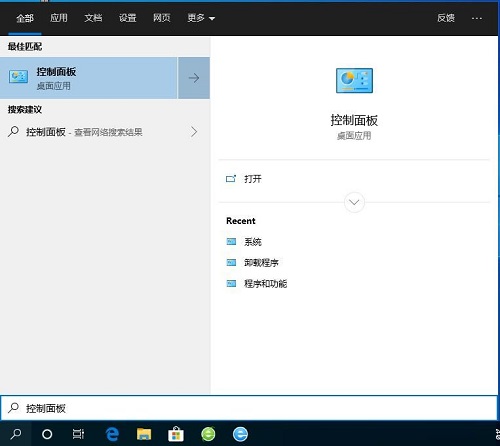Open File Explorer from the taskbar

coord(144,434)
